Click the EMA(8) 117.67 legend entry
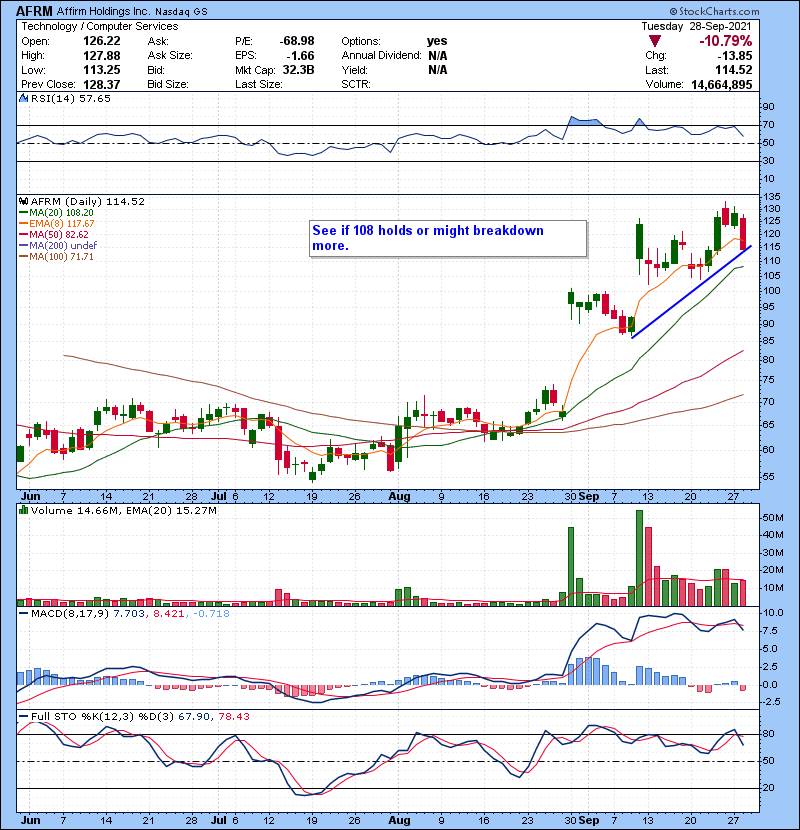The image size is (800, 830). coord(57,223)
